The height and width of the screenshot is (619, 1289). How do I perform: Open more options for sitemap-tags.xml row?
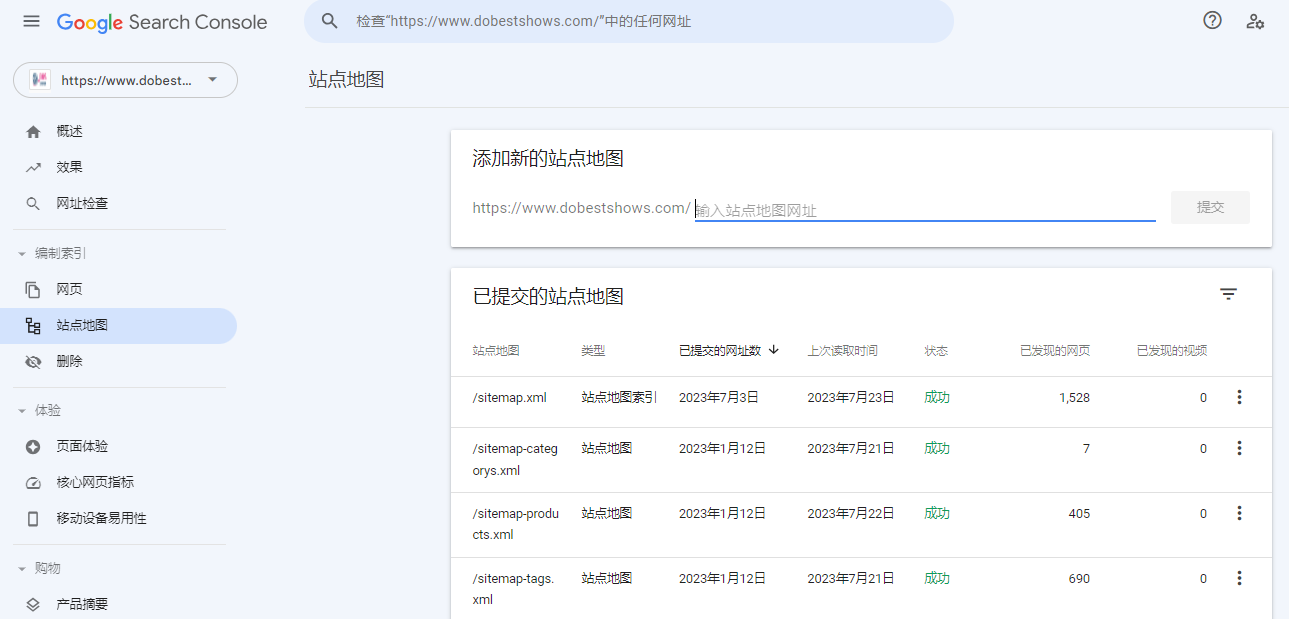pyautogui.click(x=1239, y=578)
